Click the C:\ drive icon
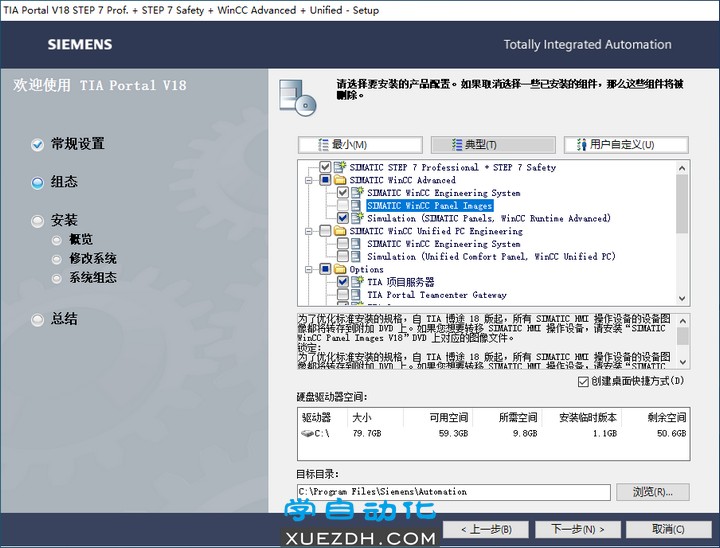Image resolution: width=720 pixels, height=548 pixels. (x=307, y=433)
